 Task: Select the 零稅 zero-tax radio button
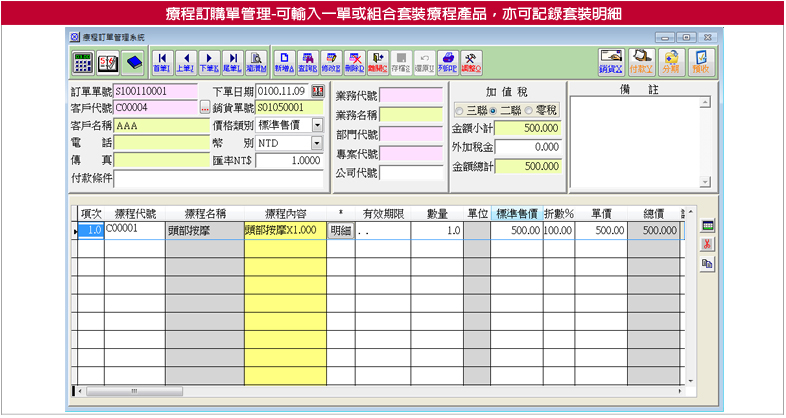click(x=529, y=109)
